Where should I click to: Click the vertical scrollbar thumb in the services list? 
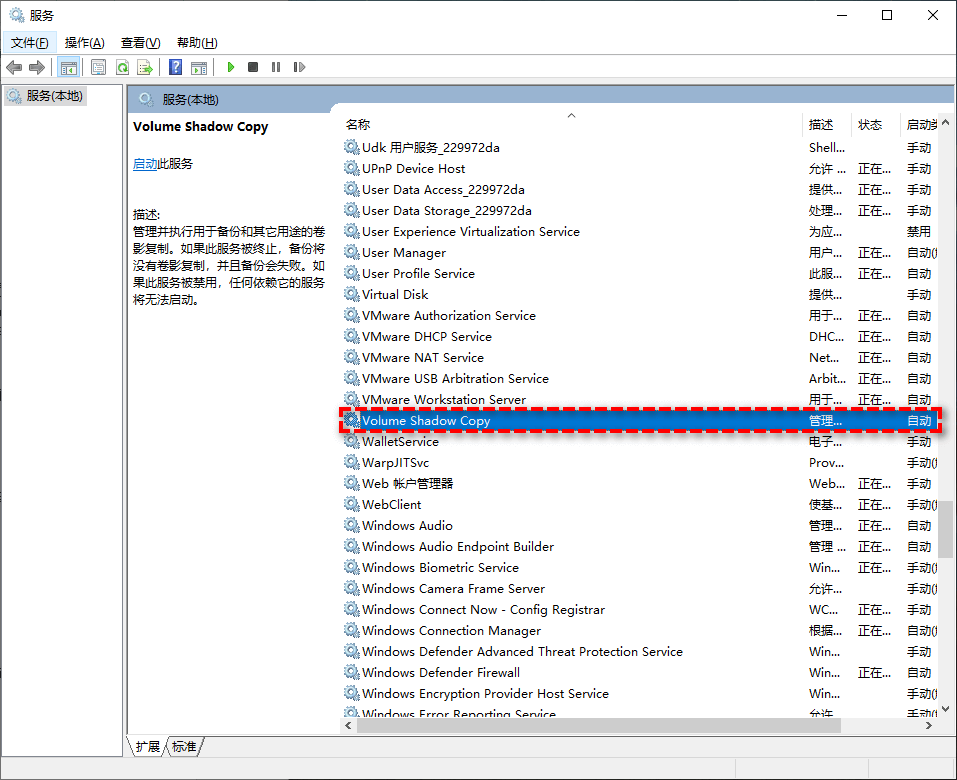tap(945, 529)
